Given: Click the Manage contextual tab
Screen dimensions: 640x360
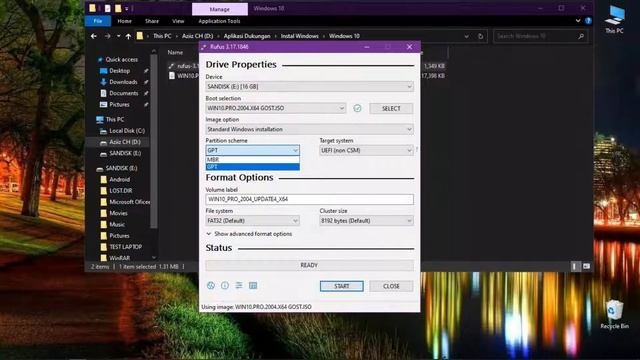Looking at the screenshot, I should click(220, 9).
